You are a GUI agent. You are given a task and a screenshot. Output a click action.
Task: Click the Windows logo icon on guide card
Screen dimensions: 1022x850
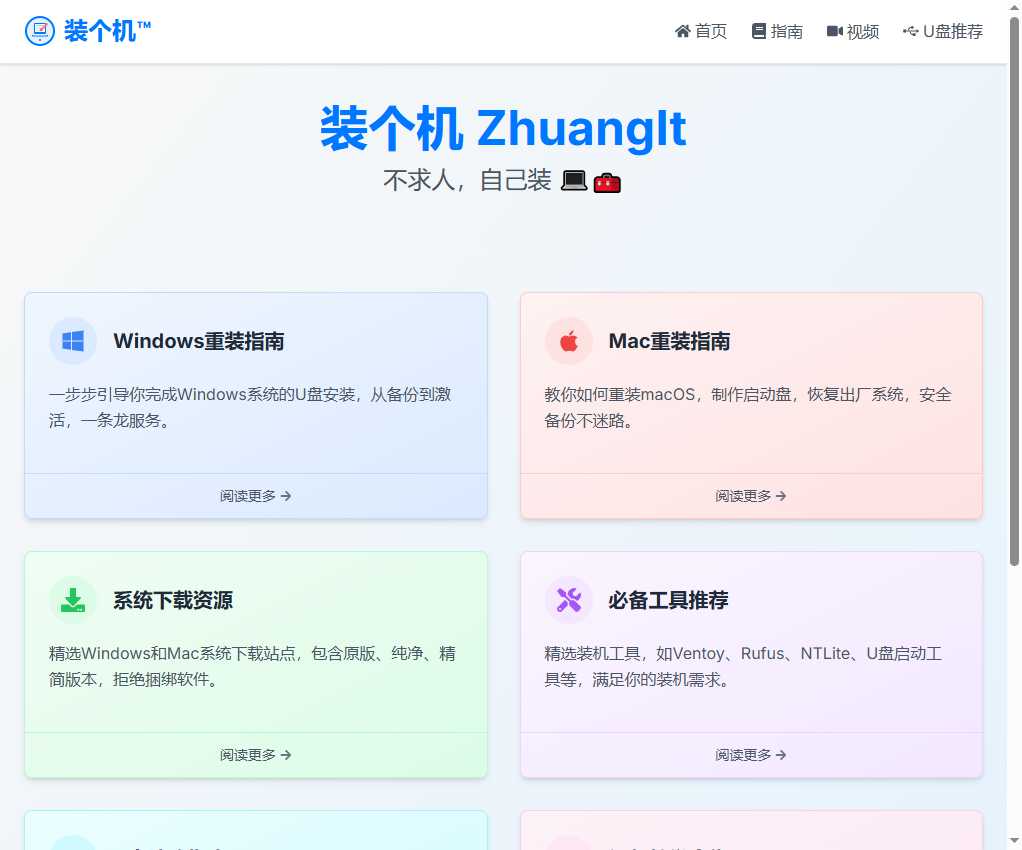click(73, 341)
